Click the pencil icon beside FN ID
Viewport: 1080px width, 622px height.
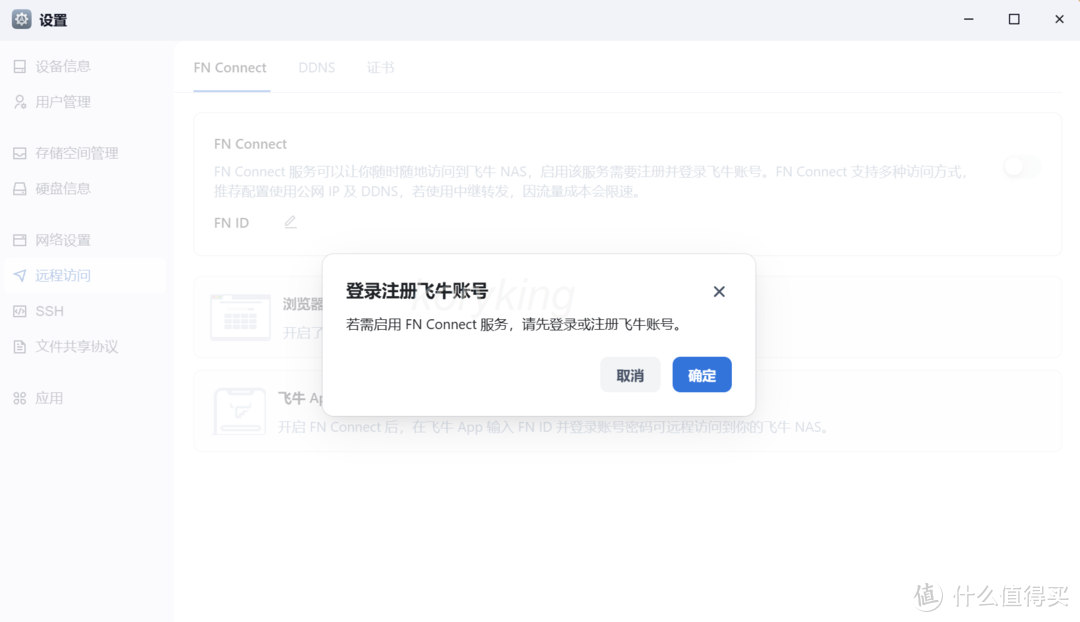point(290,222)
